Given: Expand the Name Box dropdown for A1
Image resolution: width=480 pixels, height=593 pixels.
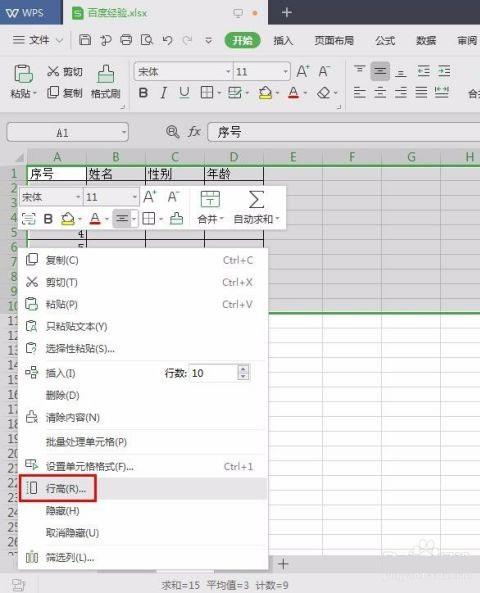Looking at the screenshot, I should (123, 133).
